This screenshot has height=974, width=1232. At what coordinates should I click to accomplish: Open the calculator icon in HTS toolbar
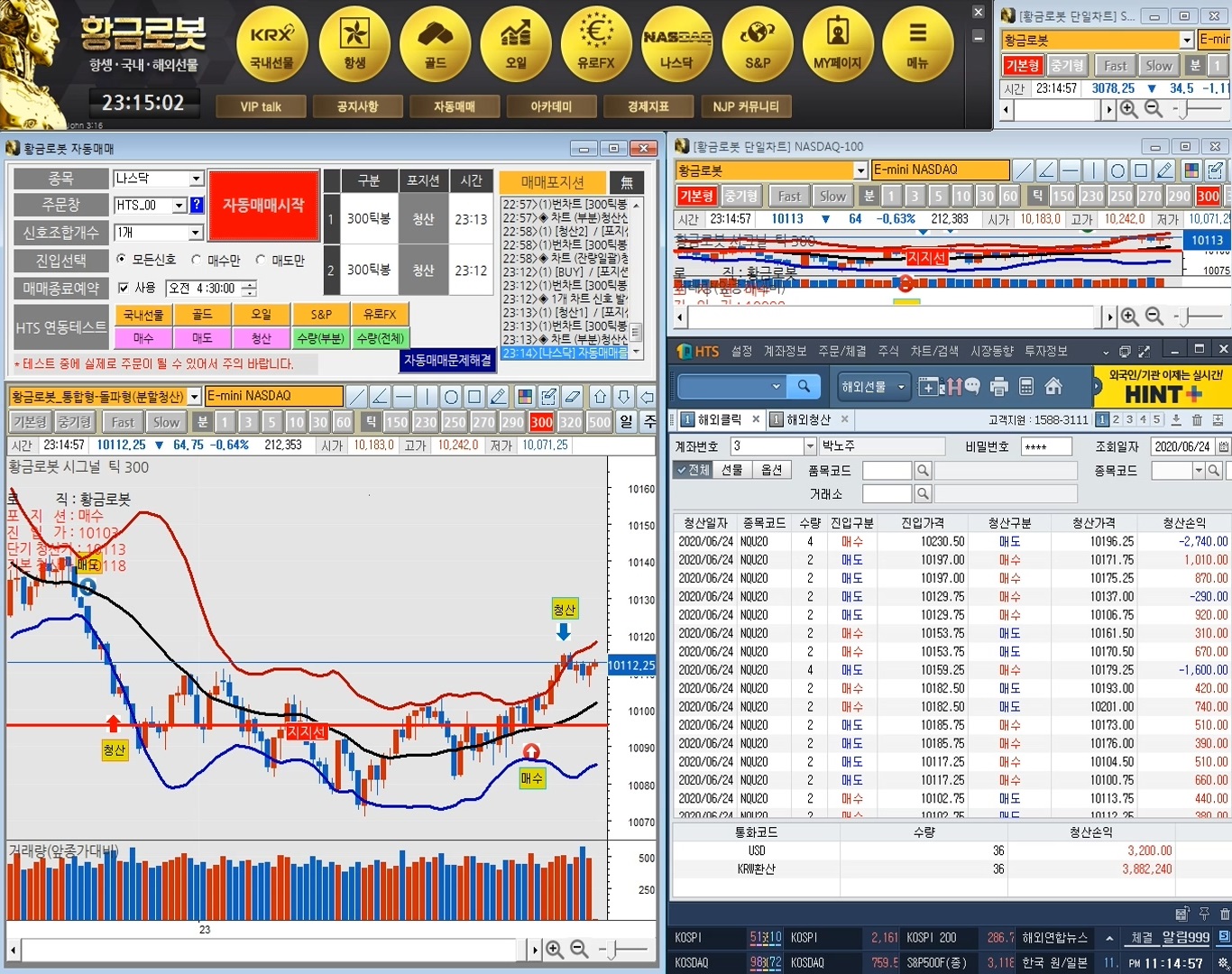[1025, 387]
